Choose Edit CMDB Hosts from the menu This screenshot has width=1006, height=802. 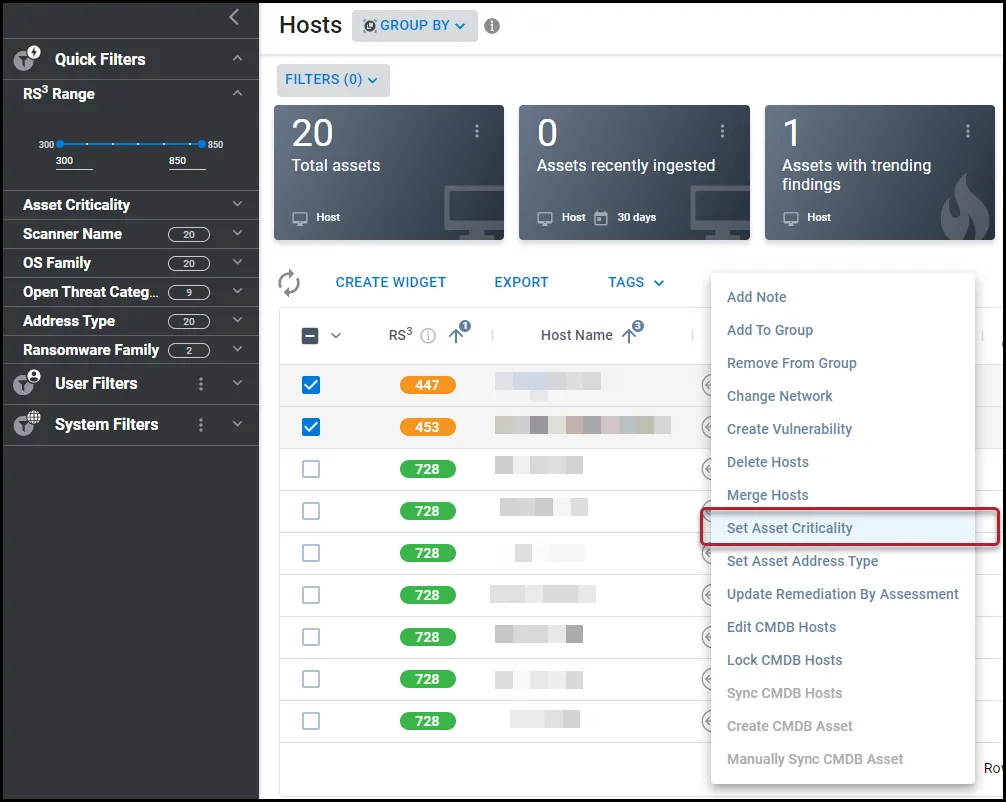tap(843, 627)
